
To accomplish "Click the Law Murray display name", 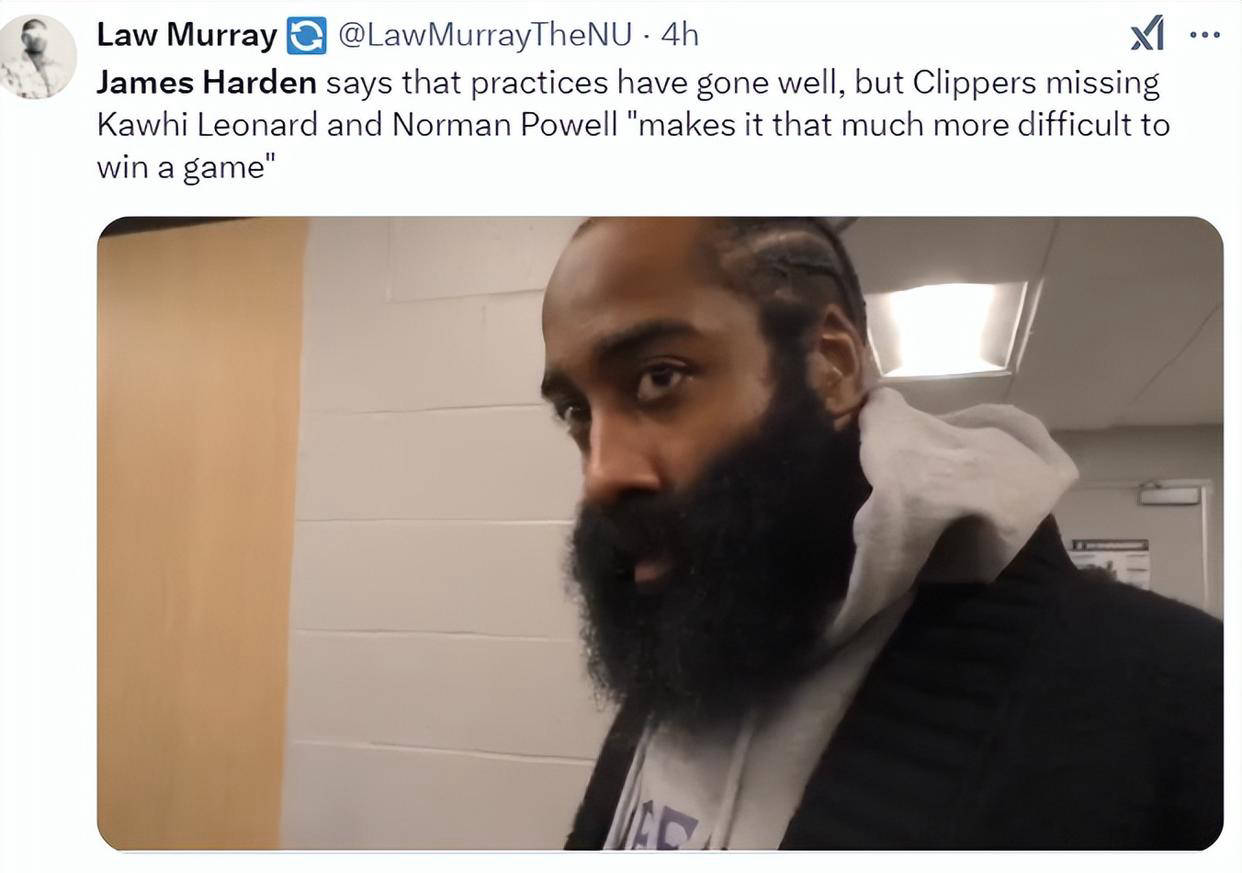I will coord(187,35).
